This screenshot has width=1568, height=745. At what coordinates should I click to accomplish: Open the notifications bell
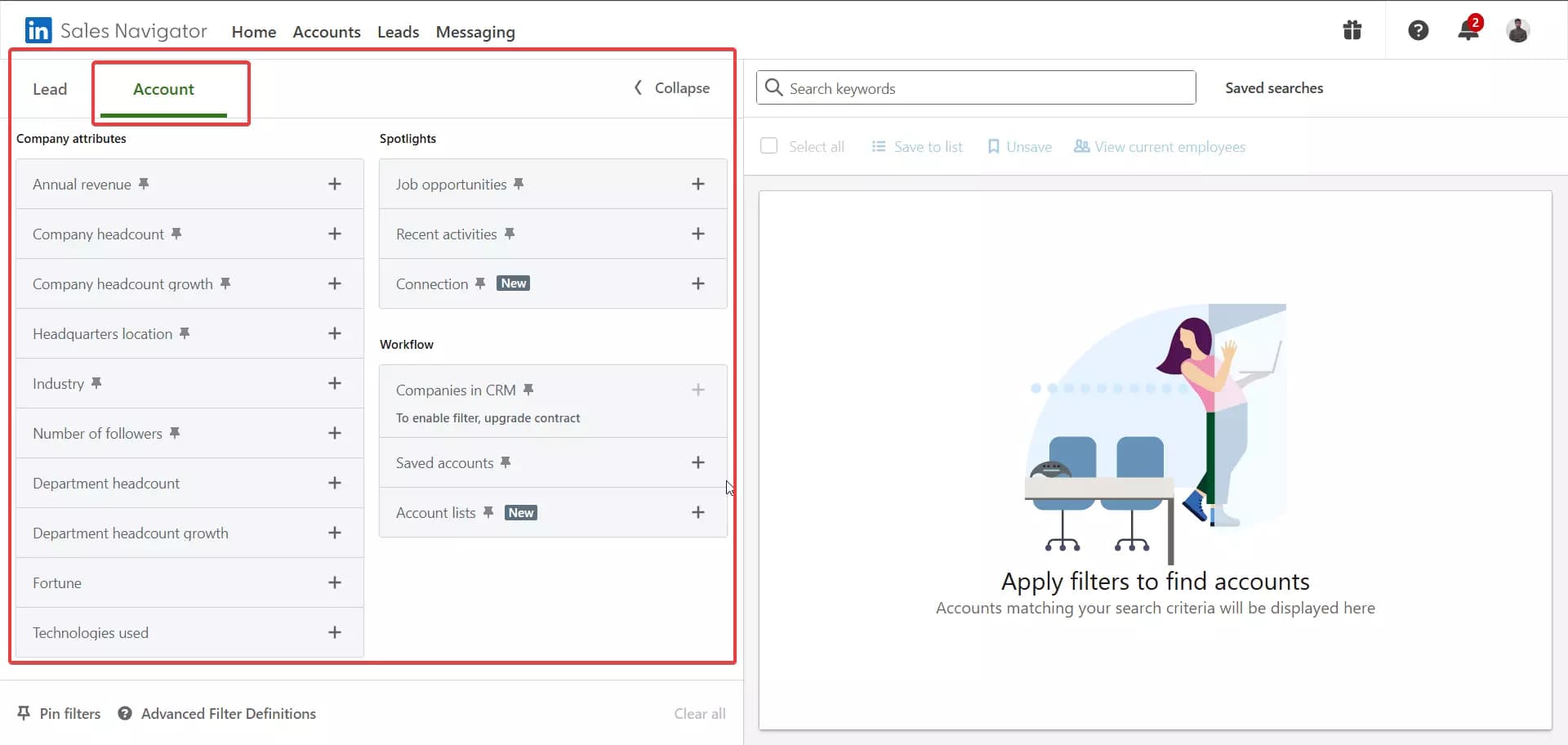point(1468,31)
